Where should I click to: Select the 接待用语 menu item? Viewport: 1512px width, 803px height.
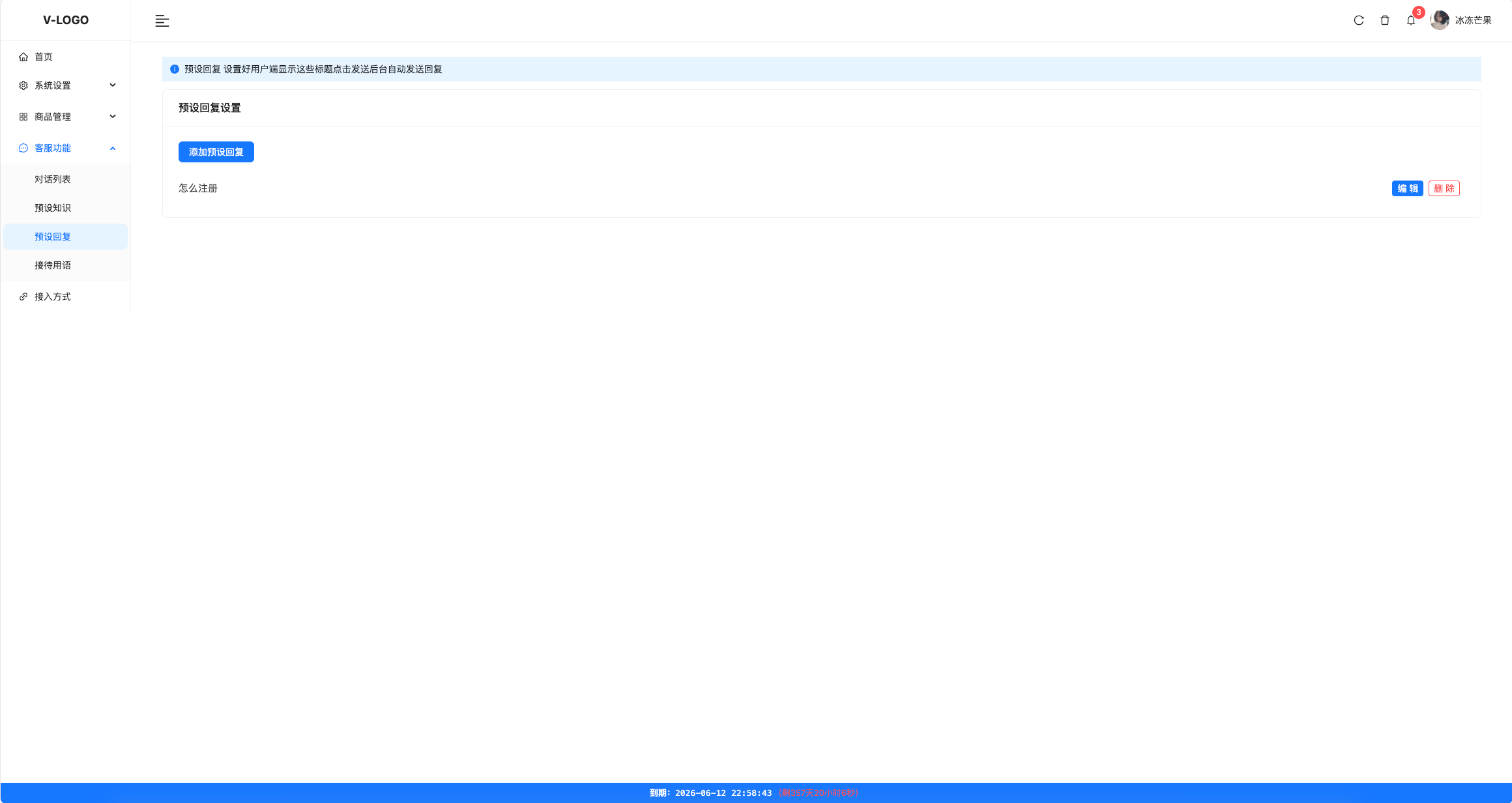click(53, 265)
